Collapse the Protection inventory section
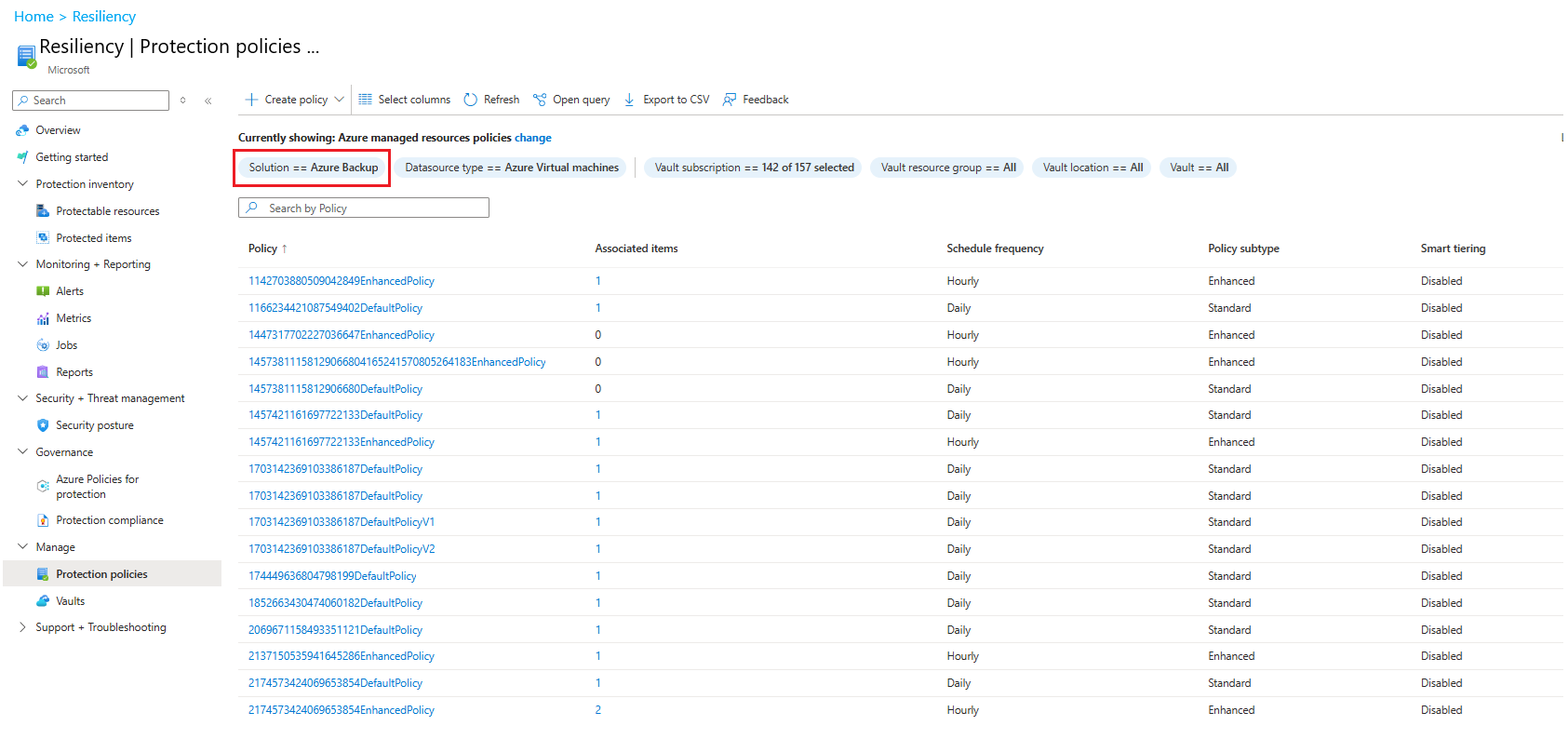 point(22,184)
